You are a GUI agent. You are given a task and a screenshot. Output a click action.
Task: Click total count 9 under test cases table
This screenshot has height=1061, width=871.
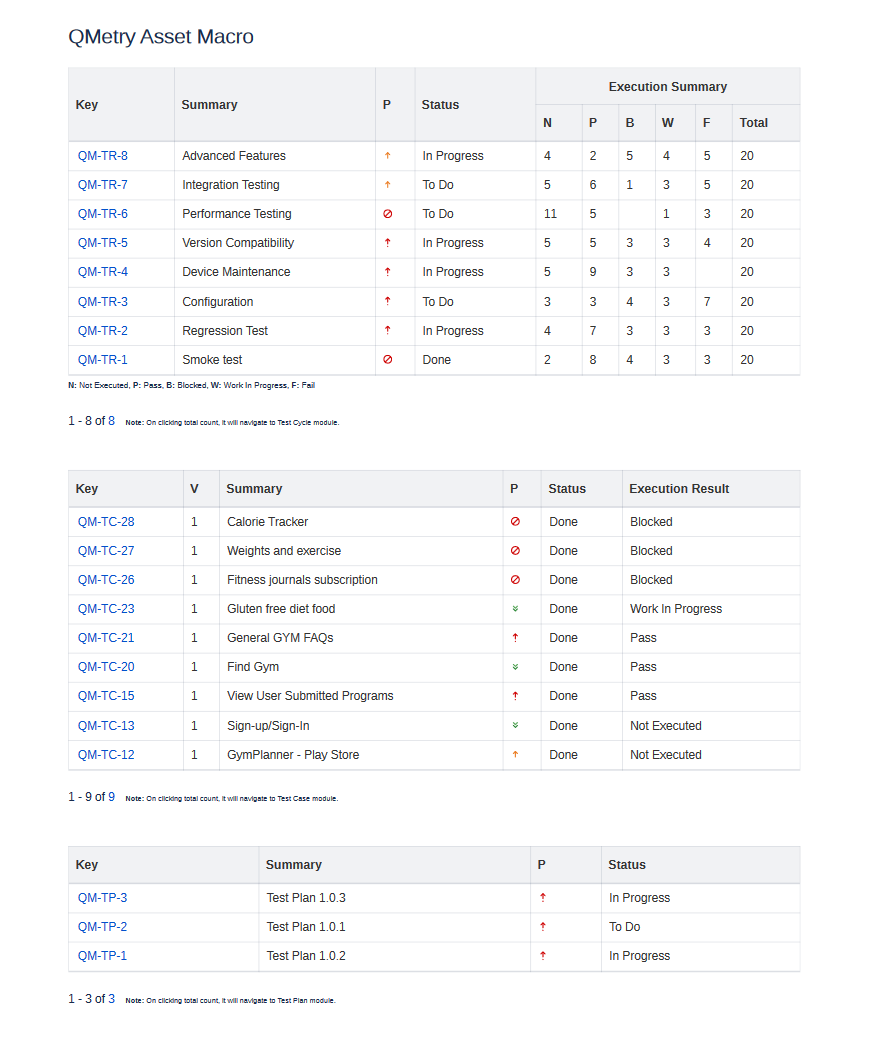[111, 797]
